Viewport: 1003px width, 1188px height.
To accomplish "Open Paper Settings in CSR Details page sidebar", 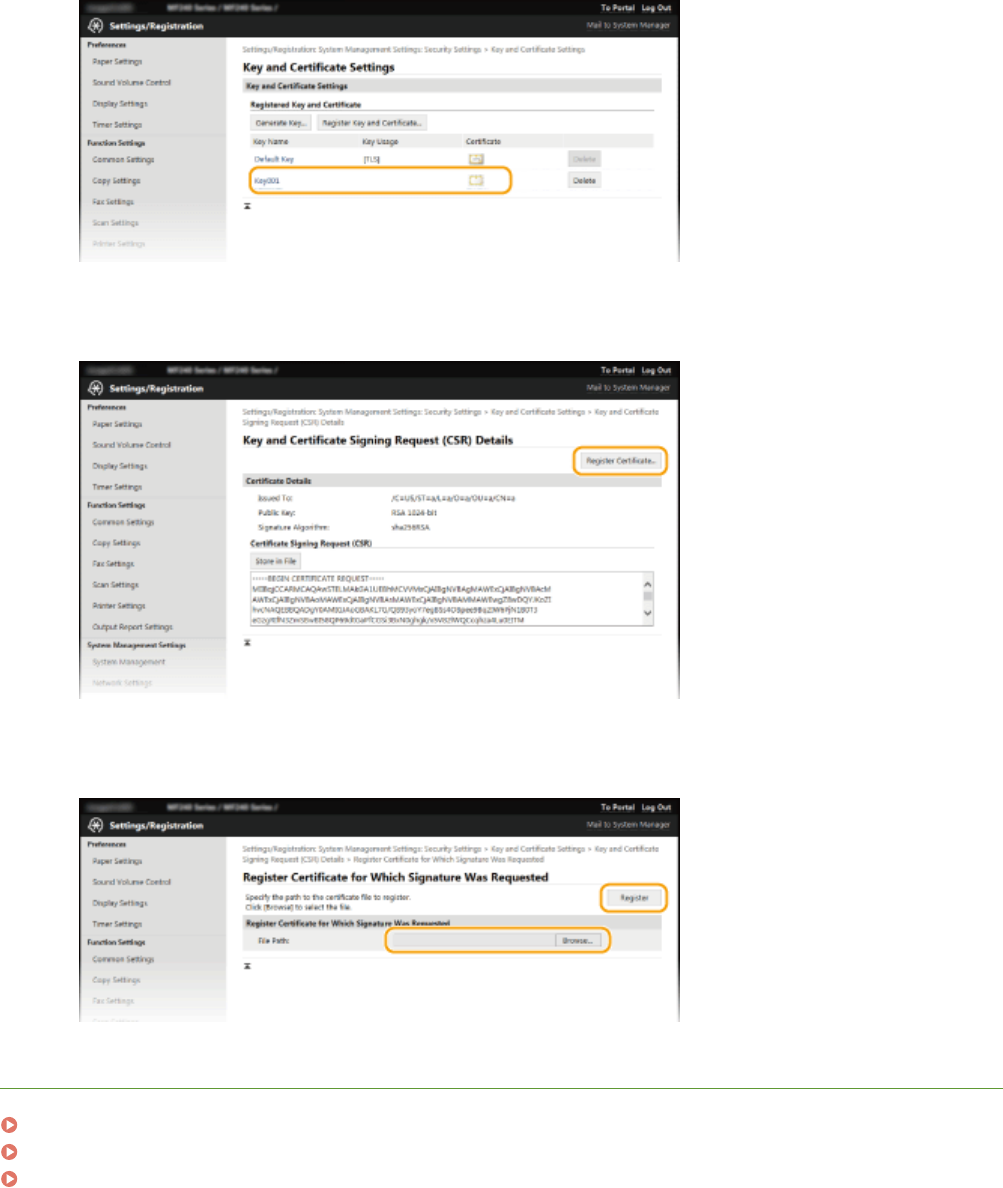I will [x=117, y=424].
